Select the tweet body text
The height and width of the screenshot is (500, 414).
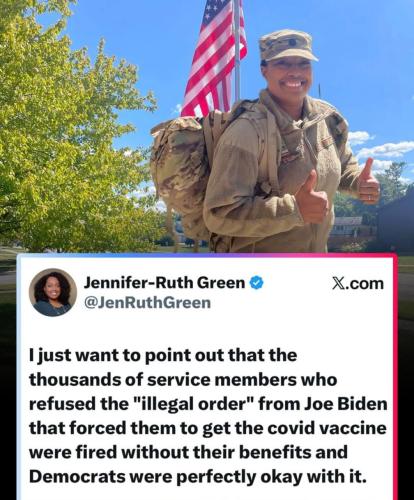(x=208, y=416)
